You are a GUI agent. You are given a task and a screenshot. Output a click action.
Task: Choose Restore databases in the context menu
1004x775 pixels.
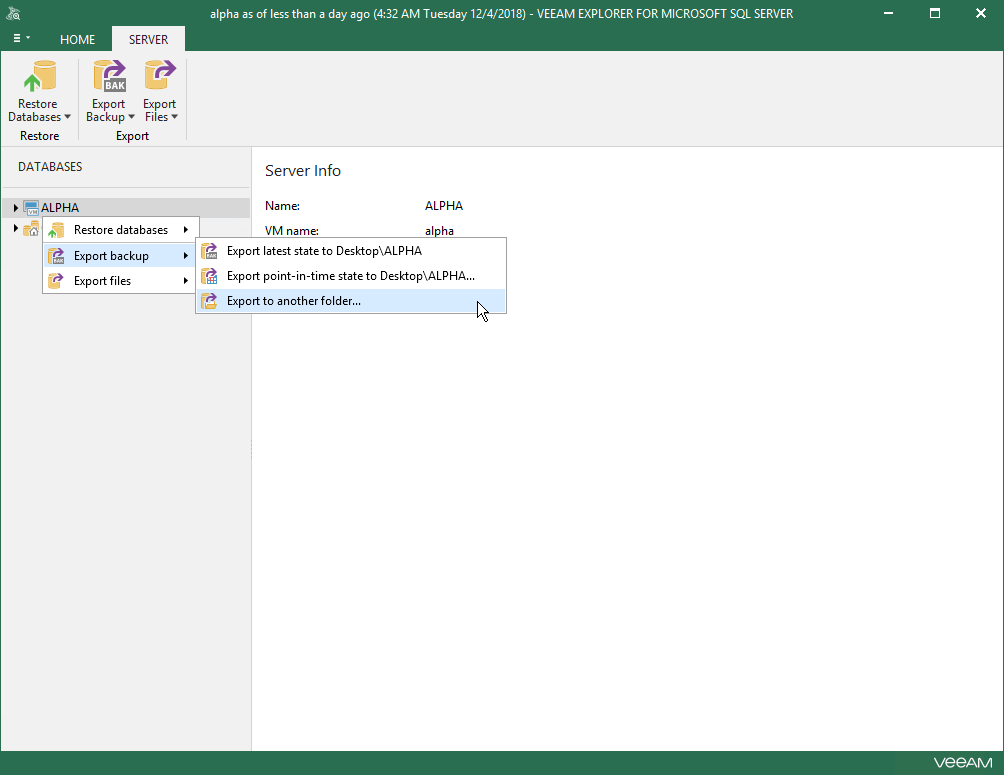121,230
